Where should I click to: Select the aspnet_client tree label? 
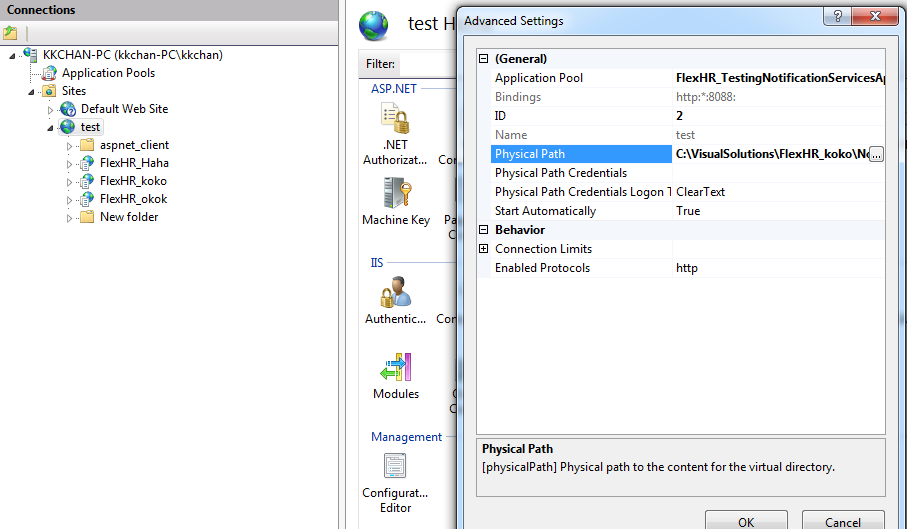click(x=134, y=145)
